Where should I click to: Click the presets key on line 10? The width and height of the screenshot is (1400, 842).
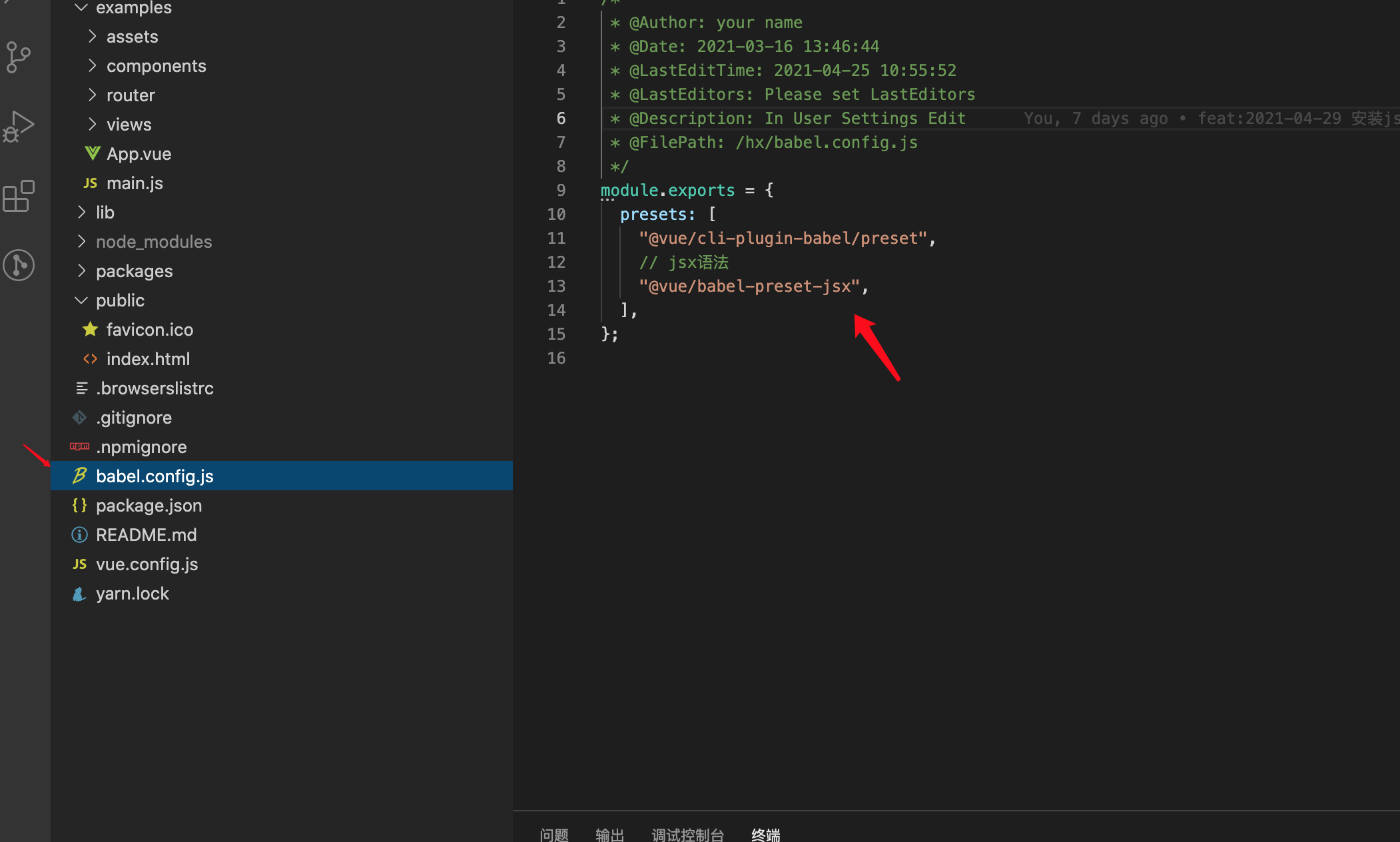[658, 214]
